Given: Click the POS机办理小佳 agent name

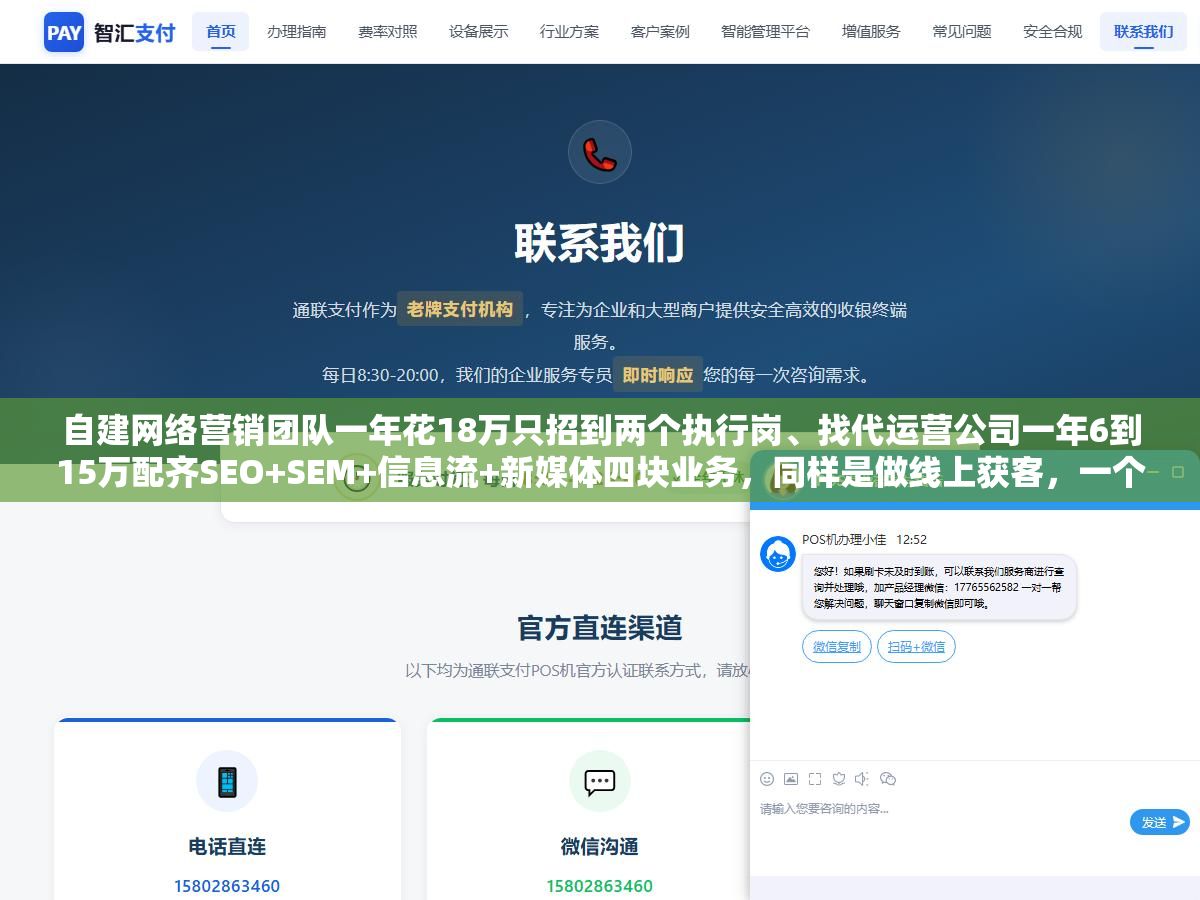Looking at the screenshot, I should coord(844,539).
